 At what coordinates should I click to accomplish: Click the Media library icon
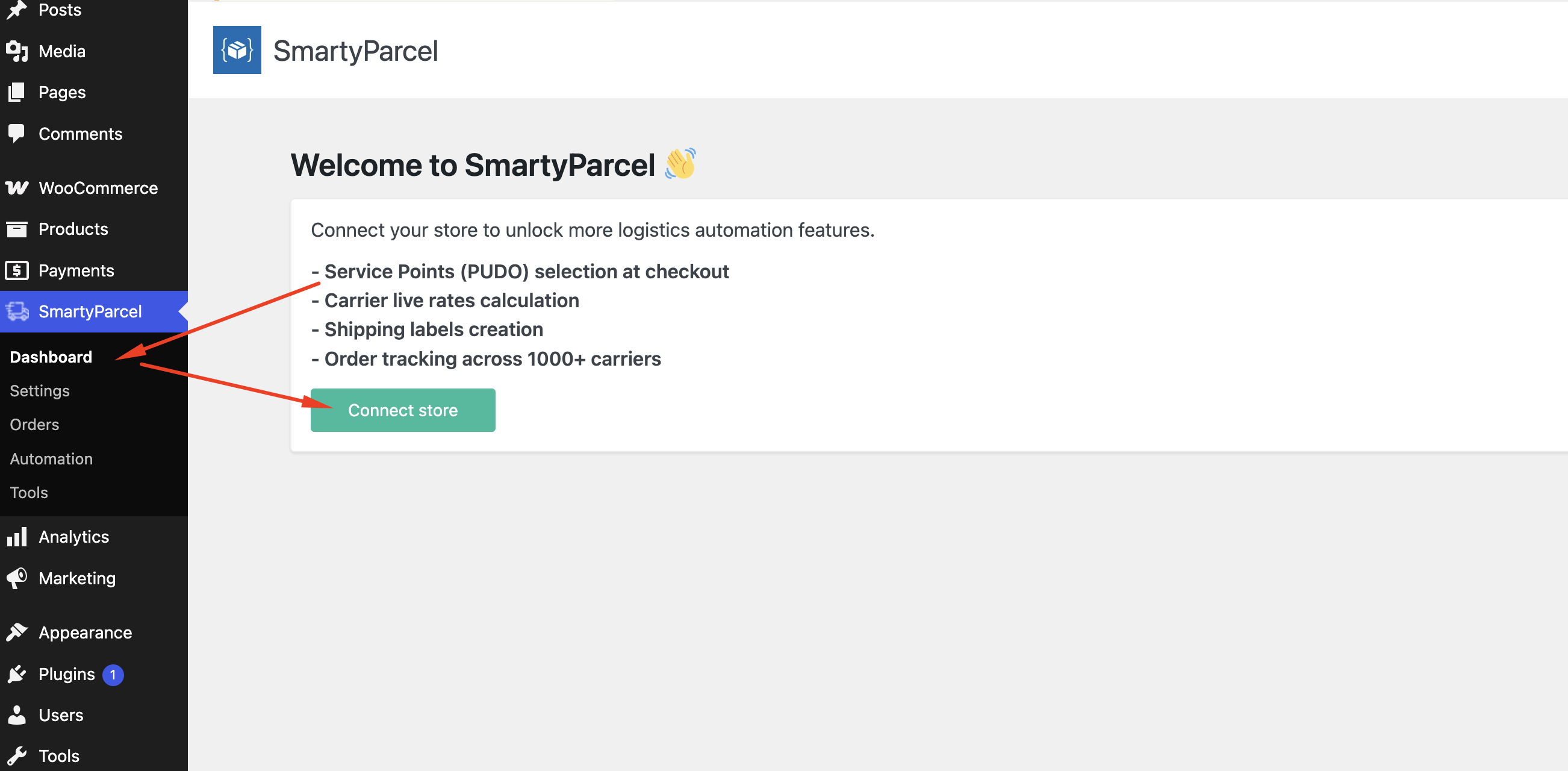(16, 51)
